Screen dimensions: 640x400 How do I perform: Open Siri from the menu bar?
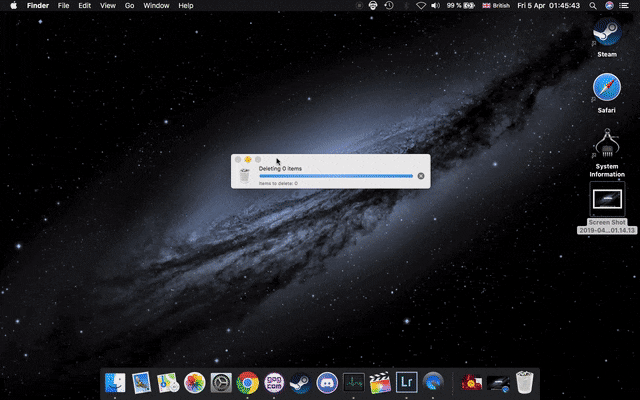click(609, 6)
